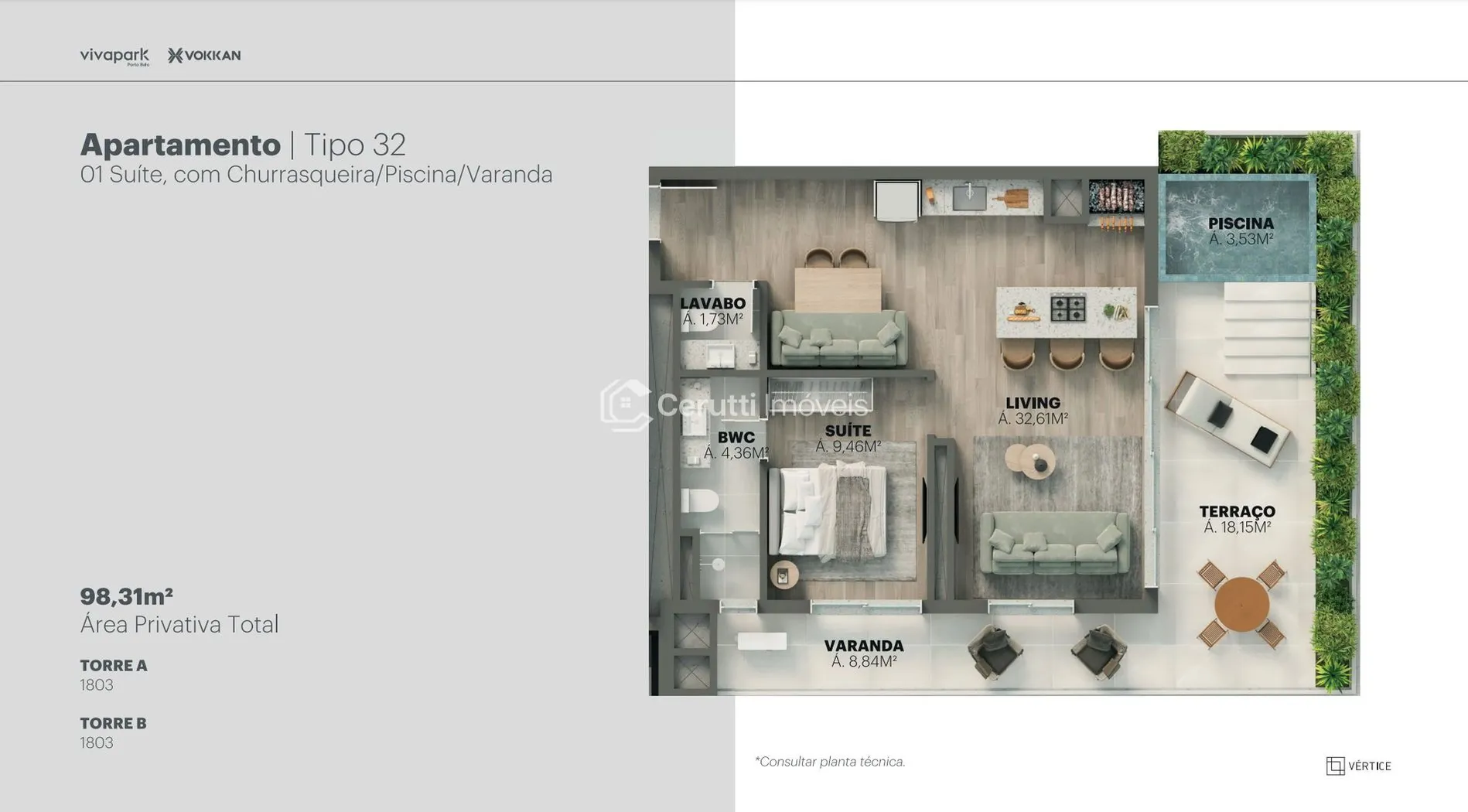The width and height of the screenshot is (1468, 812).
Task: Click the Consultar planta técnica note
Action: (830, 762)
